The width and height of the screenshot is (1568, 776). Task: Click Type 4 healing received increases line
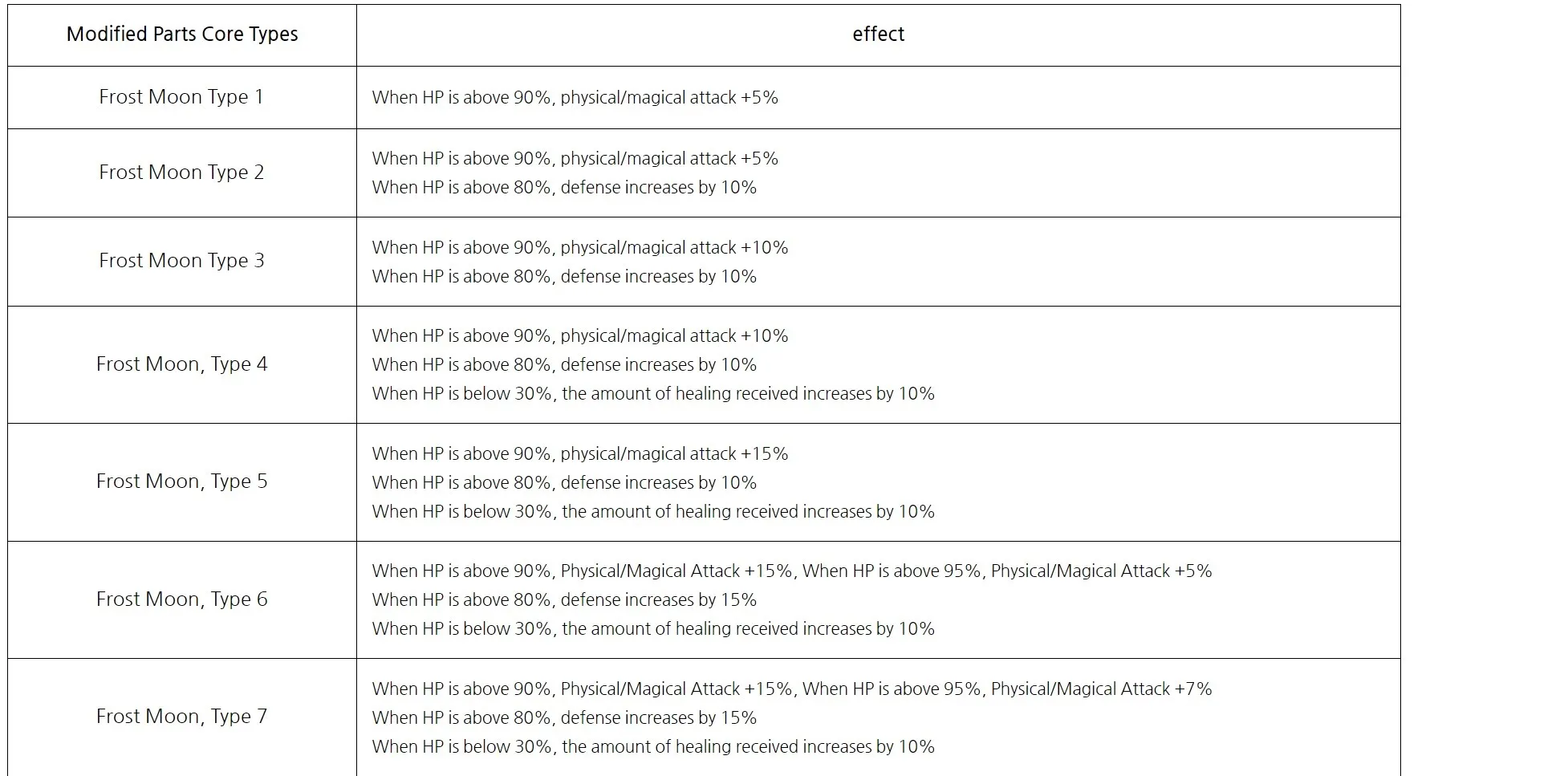click(x=653, y=394)
